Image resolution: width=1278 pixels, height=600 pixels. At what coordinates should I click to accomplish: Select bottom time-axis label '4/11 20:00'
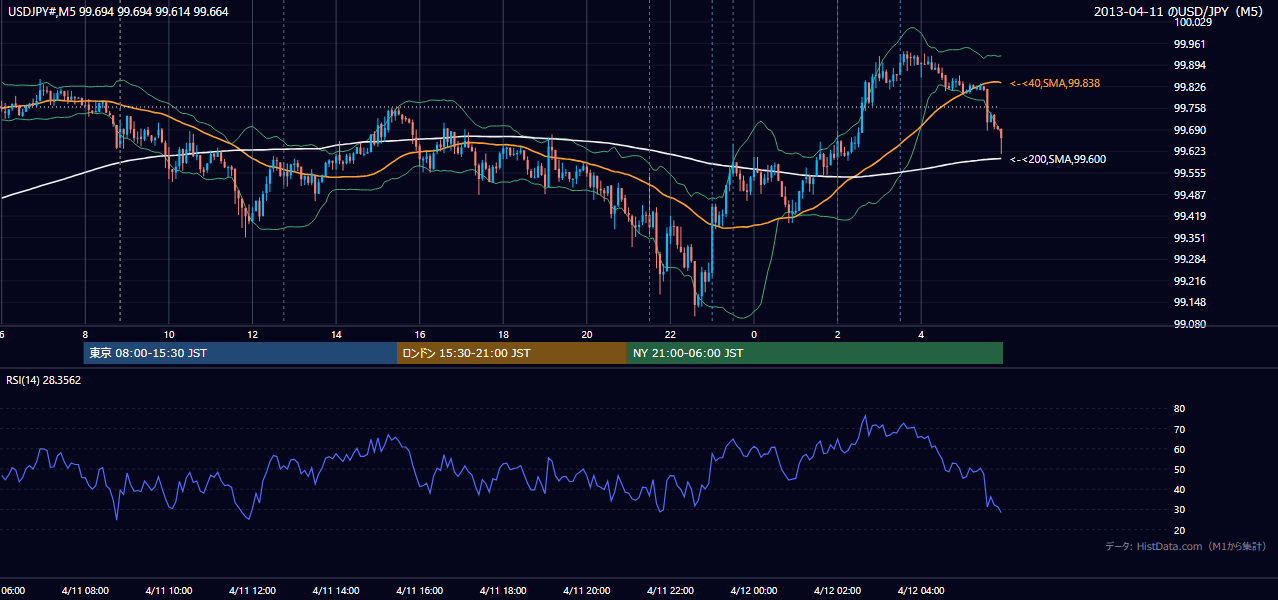click(x=586, y=590)
